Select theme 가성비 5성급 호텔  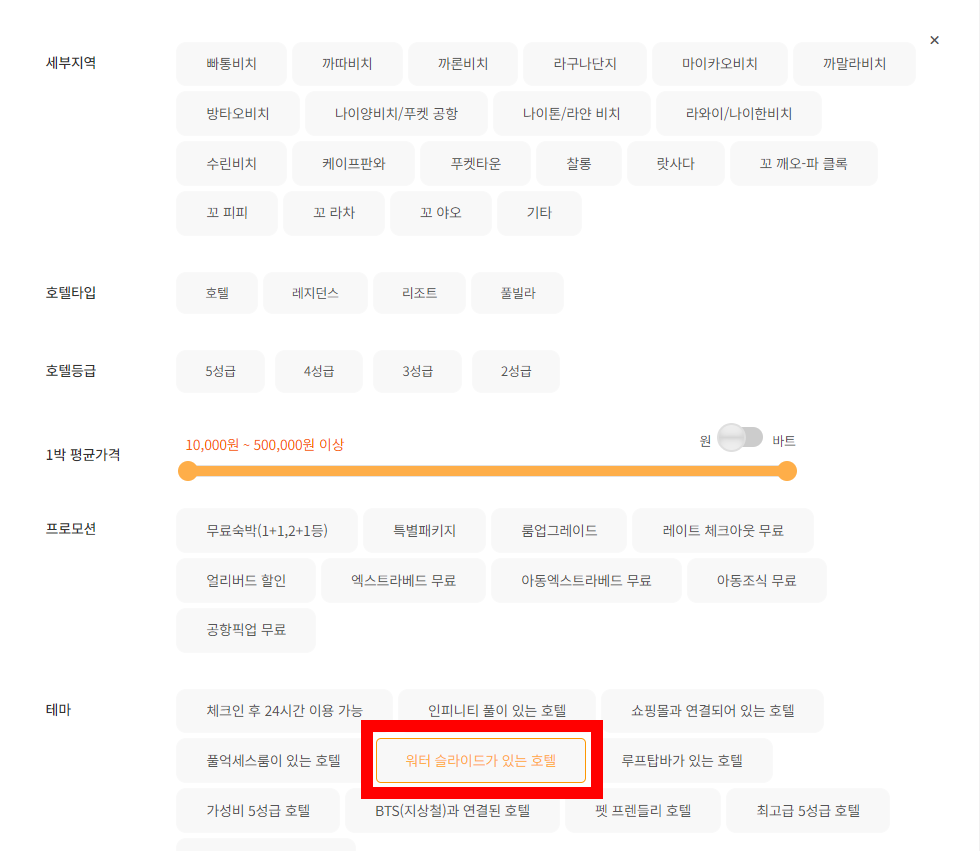(258, 811)
